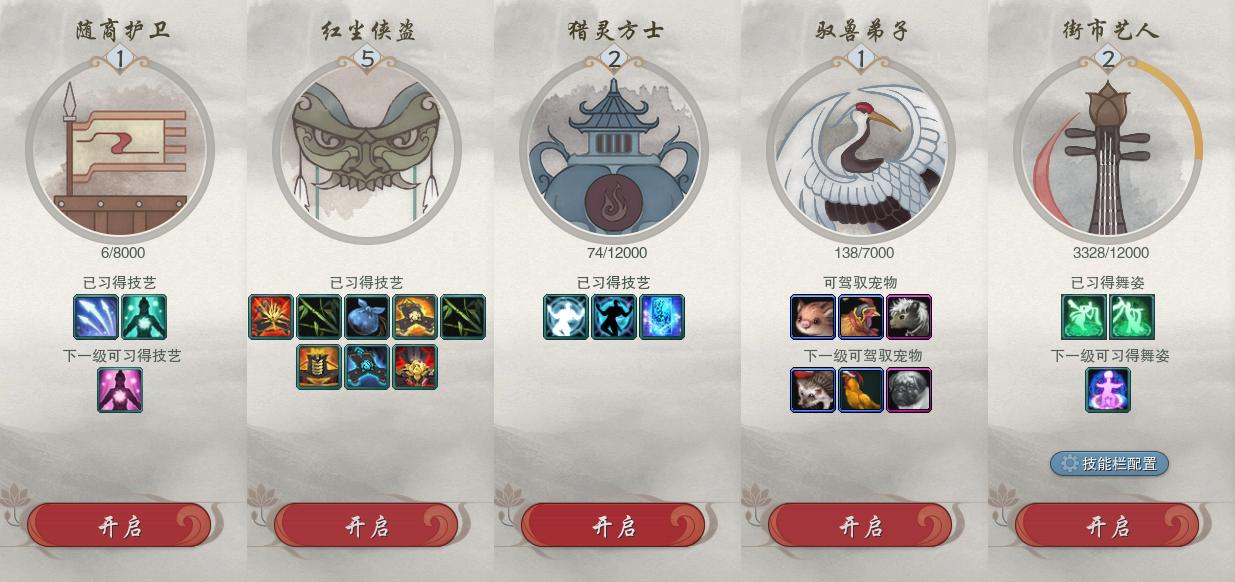Click 开启 button under 随商护卫
Viewport: 1235px width, 582px height.
120,526
